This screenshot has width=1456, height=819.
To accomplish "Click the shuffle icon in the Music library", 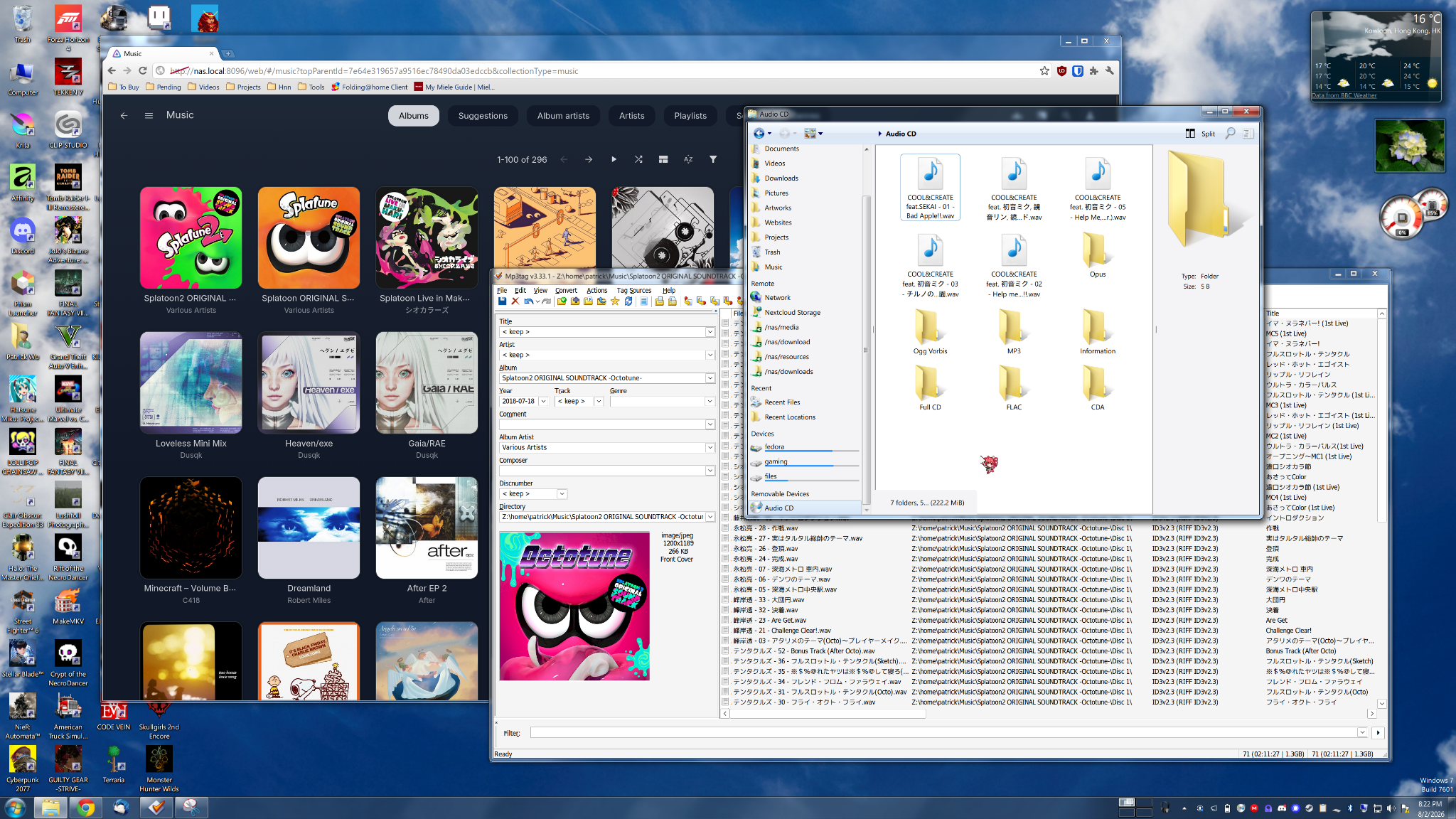I will [x=638, y=159].
